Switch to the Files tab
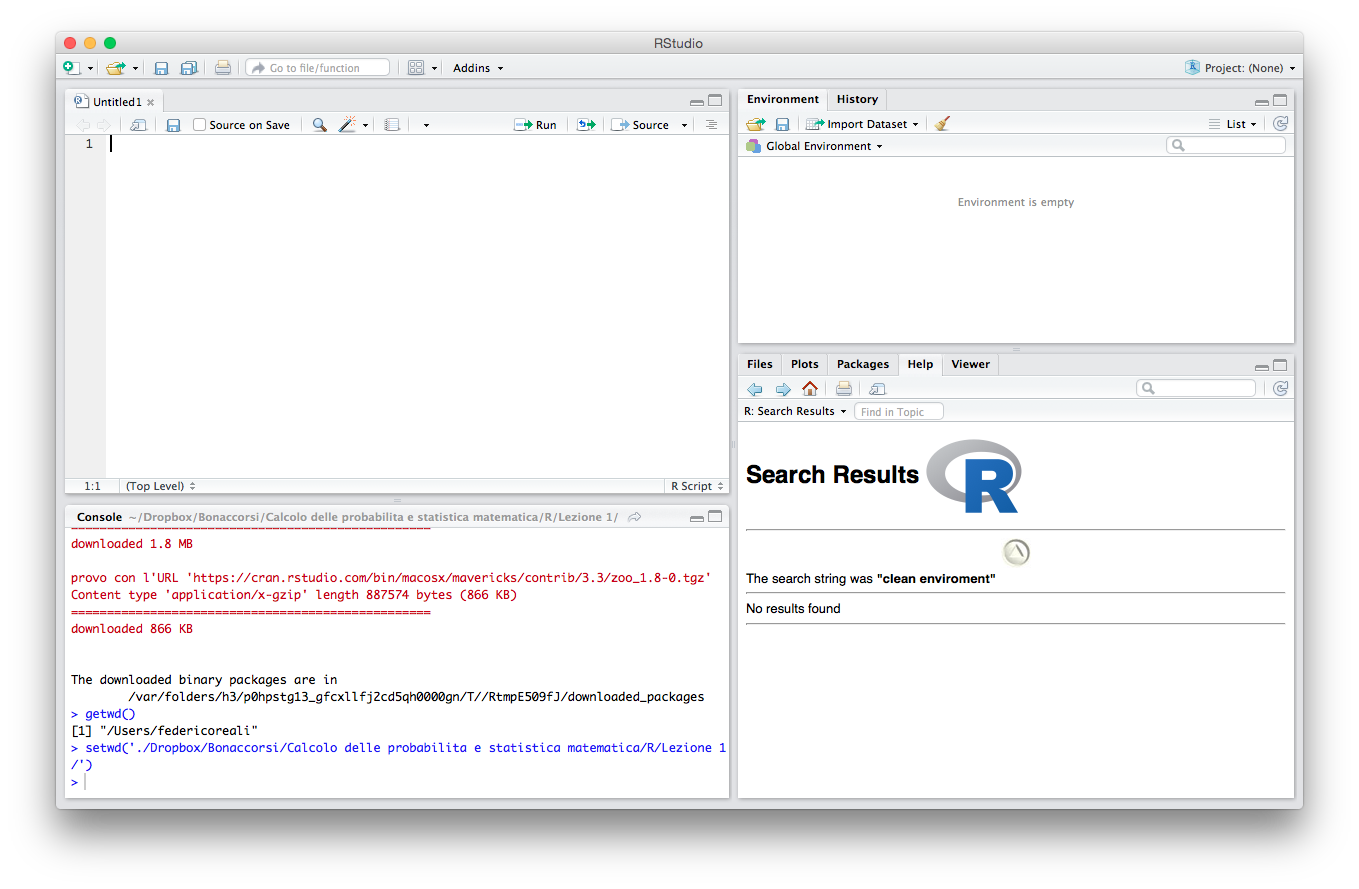This screenshot has height=889, width=1359. (760, 364)
